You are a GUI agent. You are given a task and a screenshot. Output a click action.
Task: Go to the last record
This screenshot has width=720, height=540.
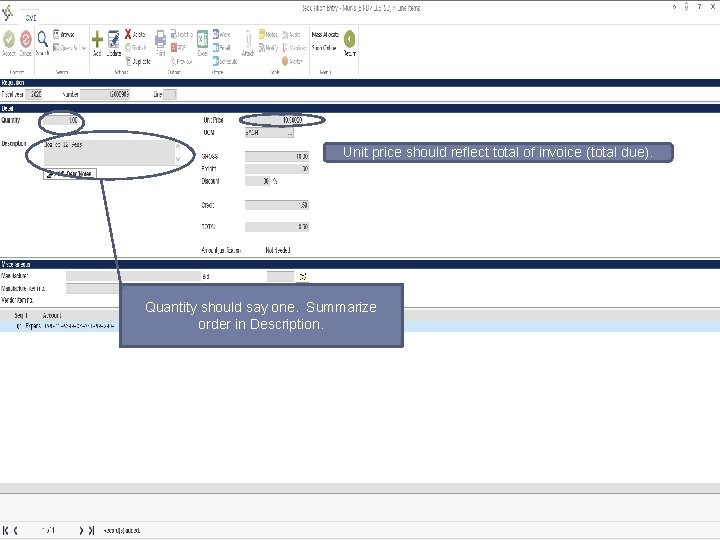coord(91,530)
